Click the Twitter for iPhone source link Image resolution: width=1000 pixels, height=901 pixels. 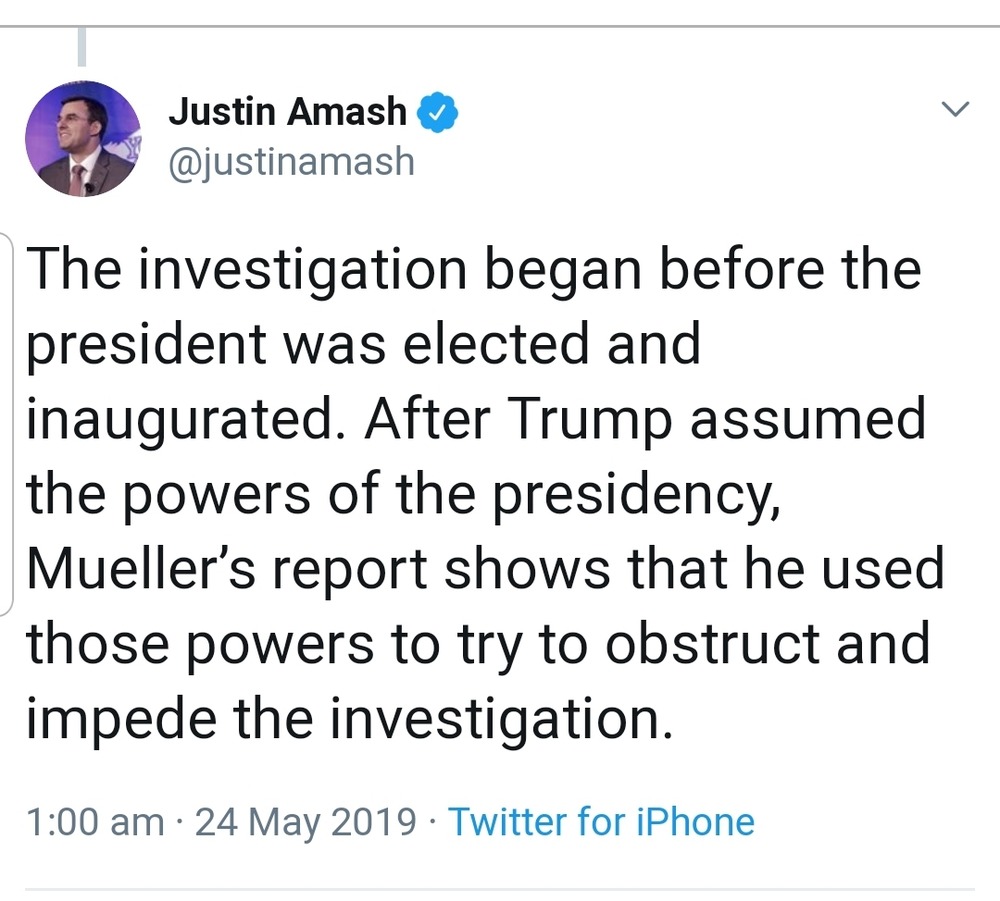(x=600, y=822)
